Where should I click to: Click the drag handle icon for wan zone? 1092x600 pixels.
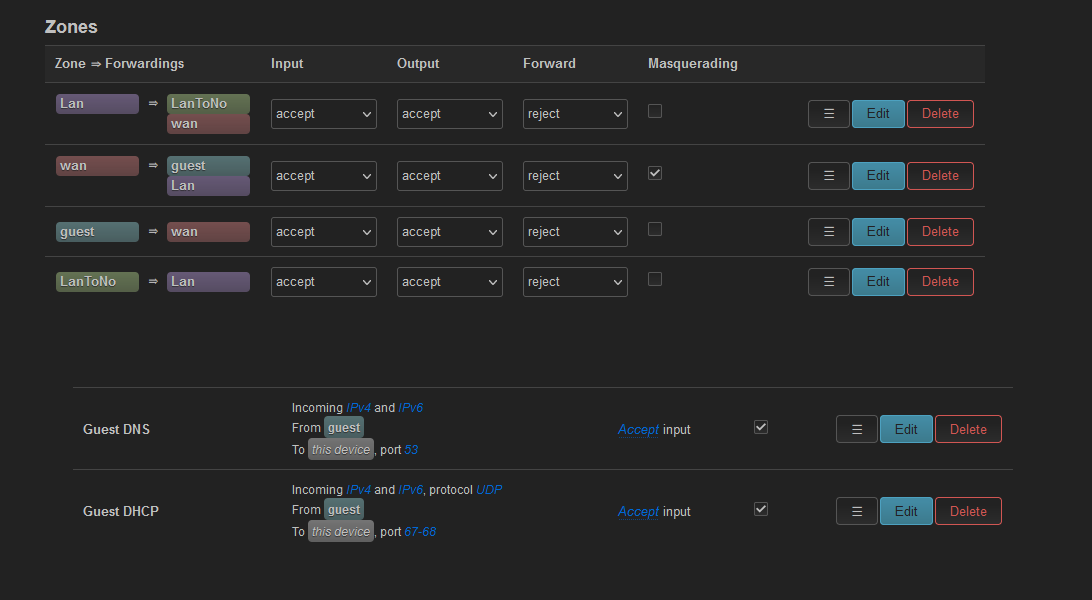click(828, 176)
